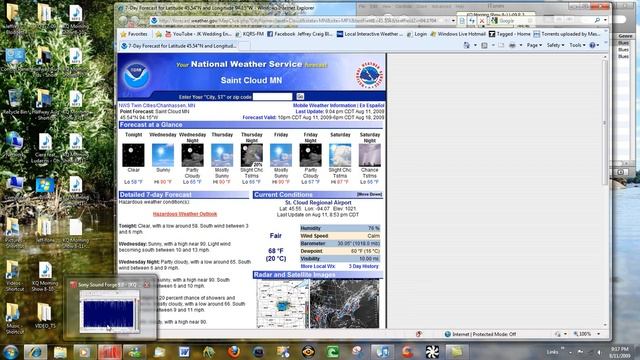
Task: Click the IE Help question mark icon
Action: pos(592,45)
